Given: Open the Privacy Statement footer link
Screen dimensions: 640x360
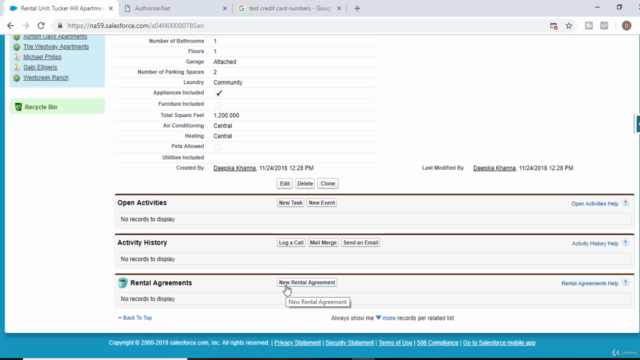Looking at the screenshot, I should coord(297,343).
